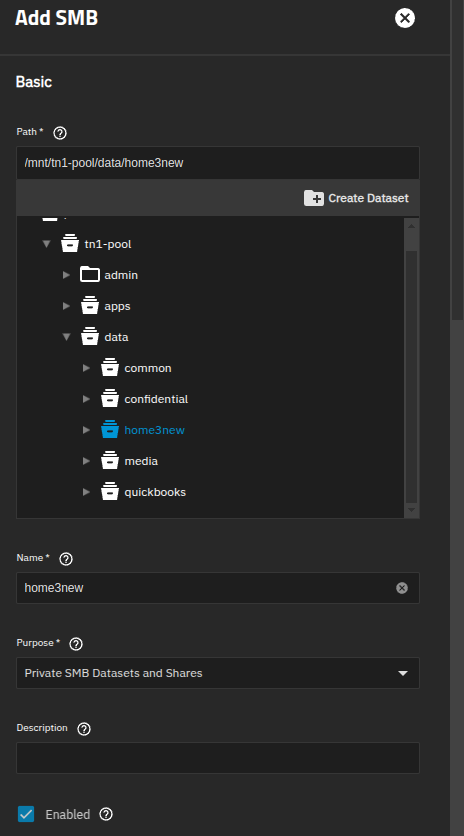
Task: Click the Description help question mark
Action: click(x=84, y=729)
